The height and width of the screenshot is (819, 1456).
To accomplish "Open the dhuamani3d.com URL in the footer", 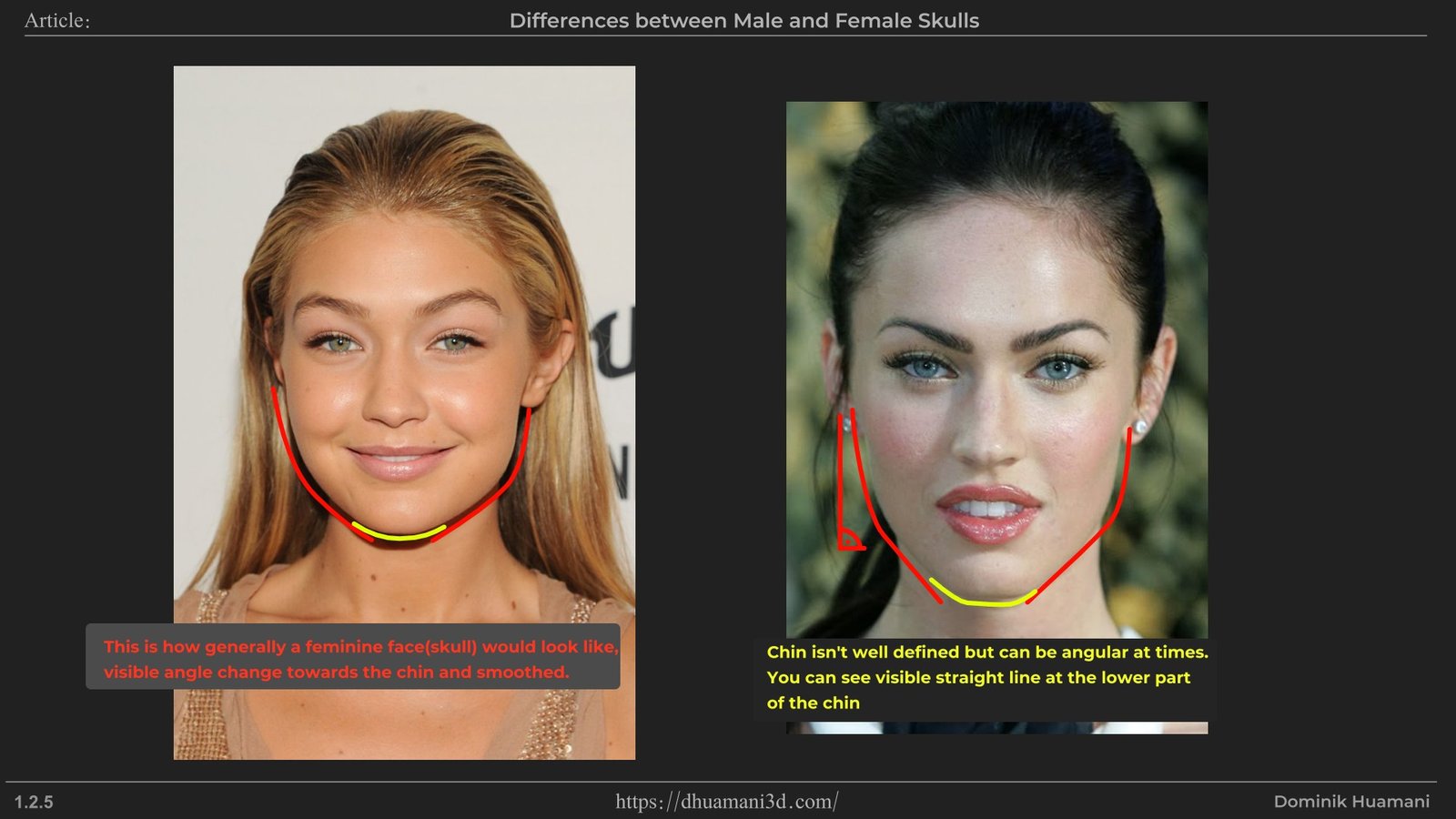I will (x=726, y=802).
